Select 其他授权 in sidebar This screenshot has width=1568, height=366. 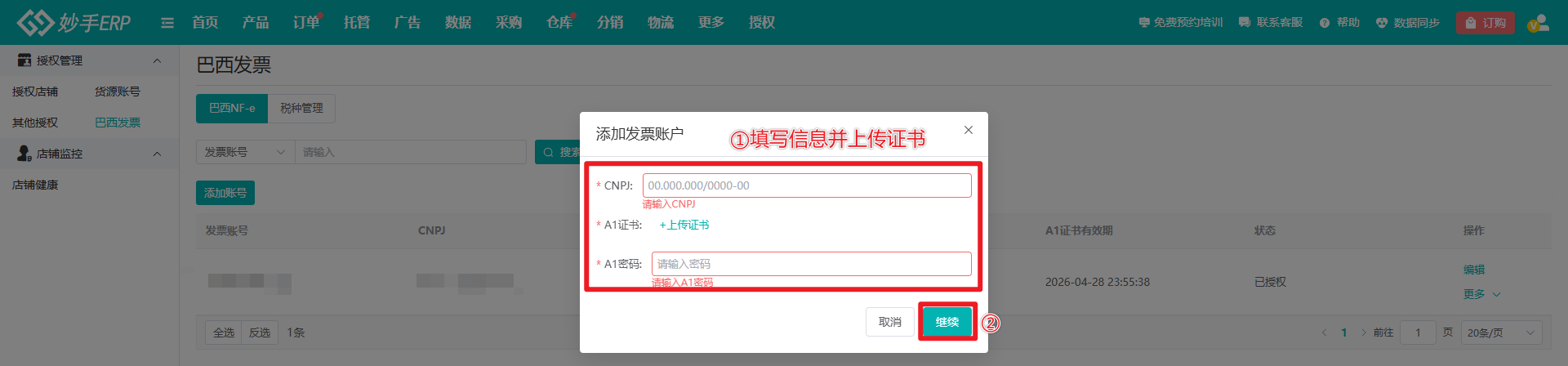pyautogui.click(x=35, y=123)
